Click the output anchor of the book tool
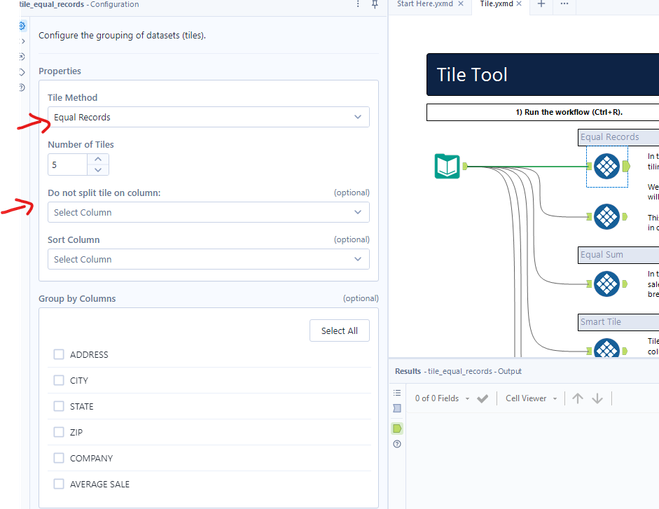 click(x=465, y=166)
